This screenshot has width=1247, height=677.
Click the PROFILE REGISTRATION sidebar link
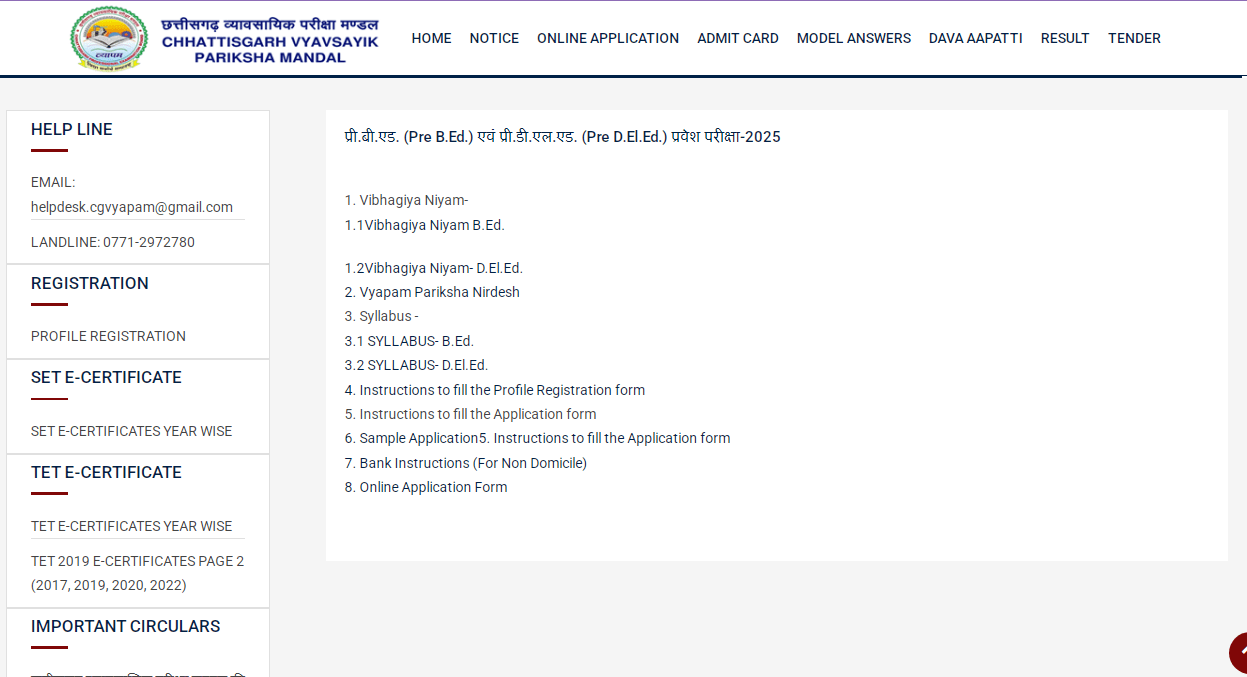tap(108, 336)
